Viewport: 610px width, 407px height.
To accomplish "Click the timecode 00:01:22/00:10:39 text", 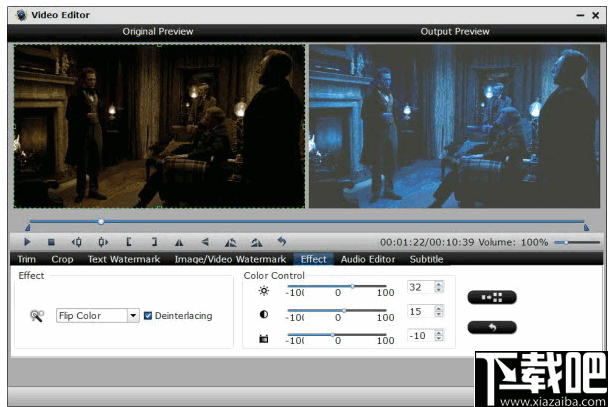I will [x=427, y=242].
